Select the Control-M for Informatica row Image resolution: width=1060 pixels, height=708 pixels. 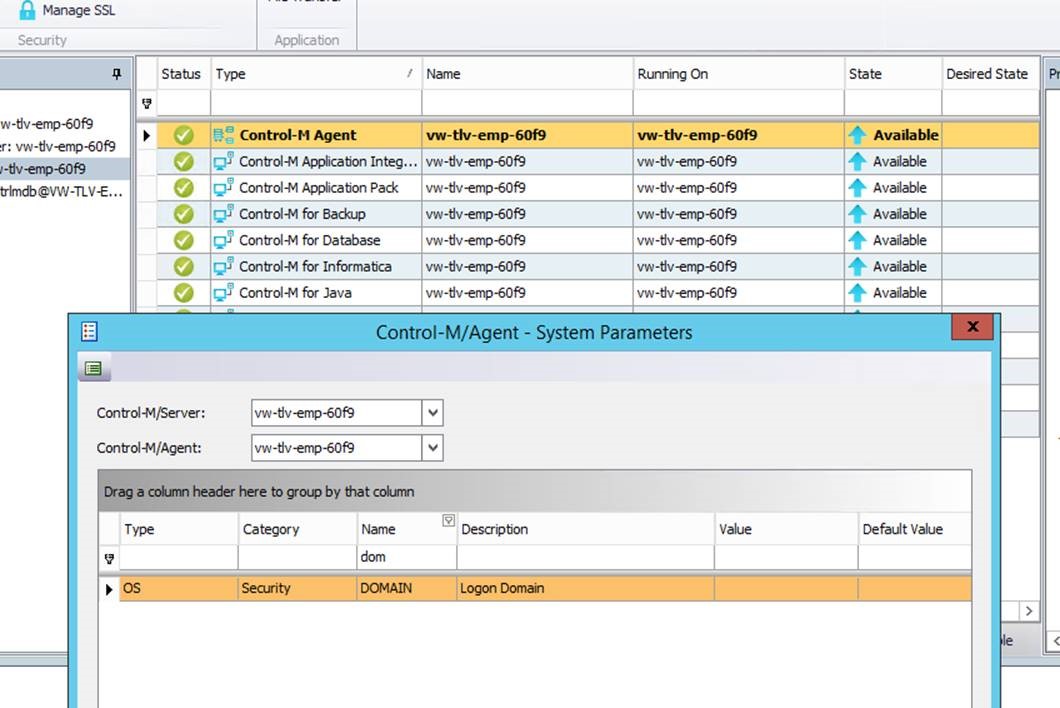coord(315,267)
